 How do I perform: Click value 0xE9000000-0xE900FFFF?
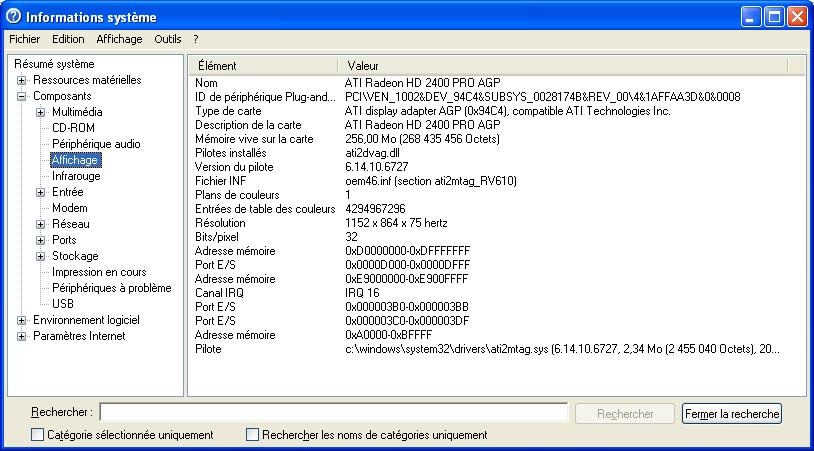pos(406,279)
